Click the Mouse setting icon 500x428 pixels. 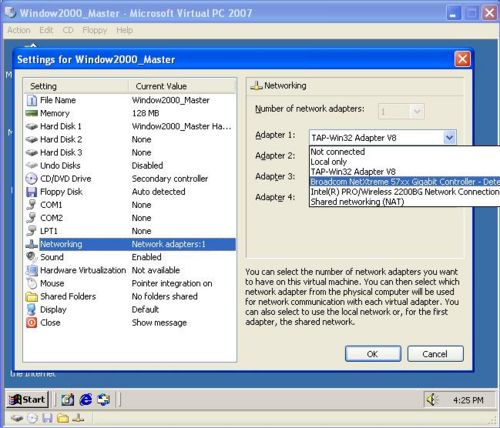31,283
